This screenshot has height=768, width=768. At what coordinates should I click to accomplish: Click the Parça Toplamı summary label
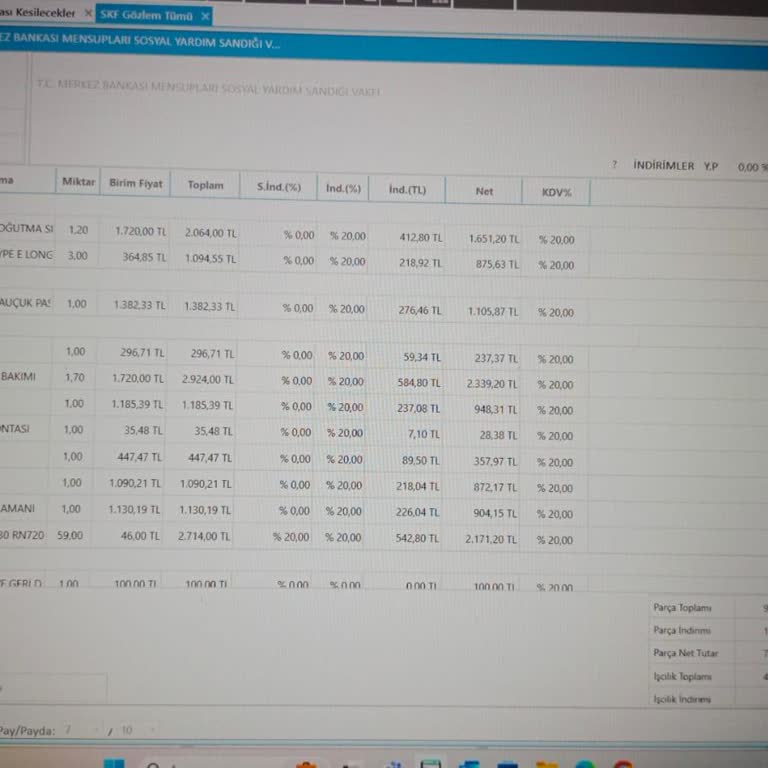click(682, 608)
